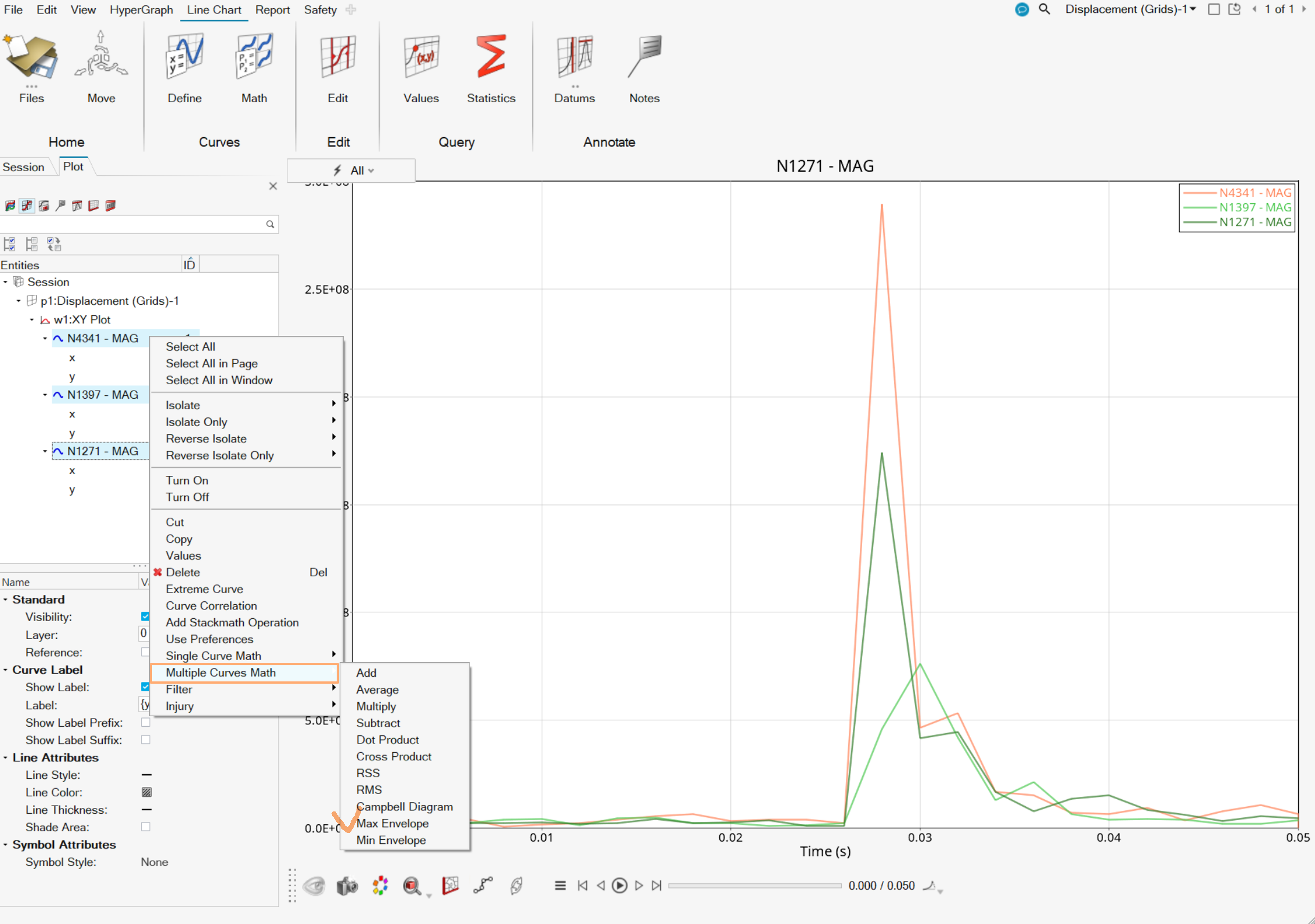Image resolution: width=1315 pixels, height=924 pixels.
Task: Click the datum filter icon in browser toolbar
Action: pyautogui.click(x=77, y=206)
